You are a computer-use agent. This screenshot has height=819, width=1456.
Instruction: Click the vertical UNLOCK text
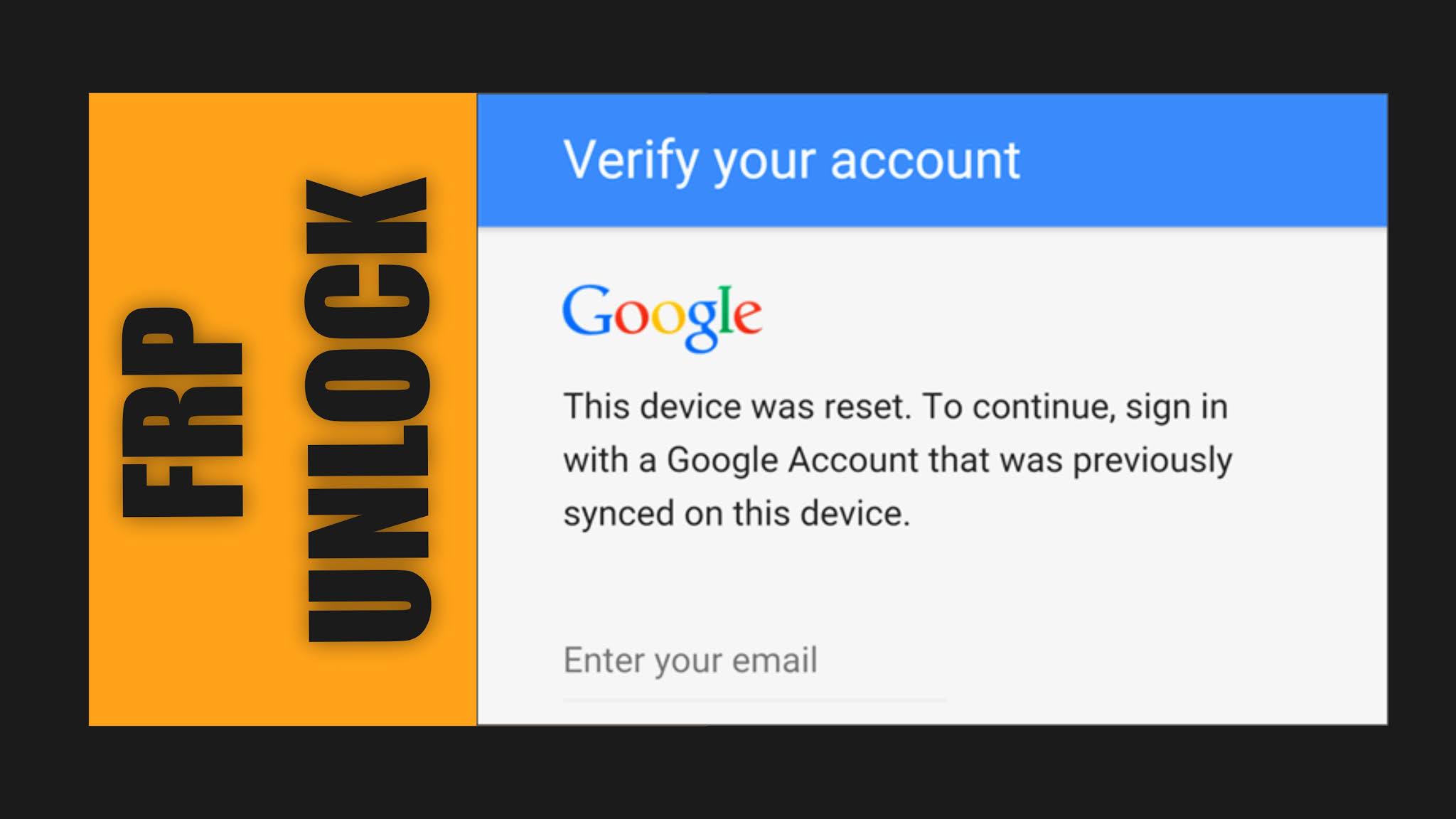pos(368,410)
